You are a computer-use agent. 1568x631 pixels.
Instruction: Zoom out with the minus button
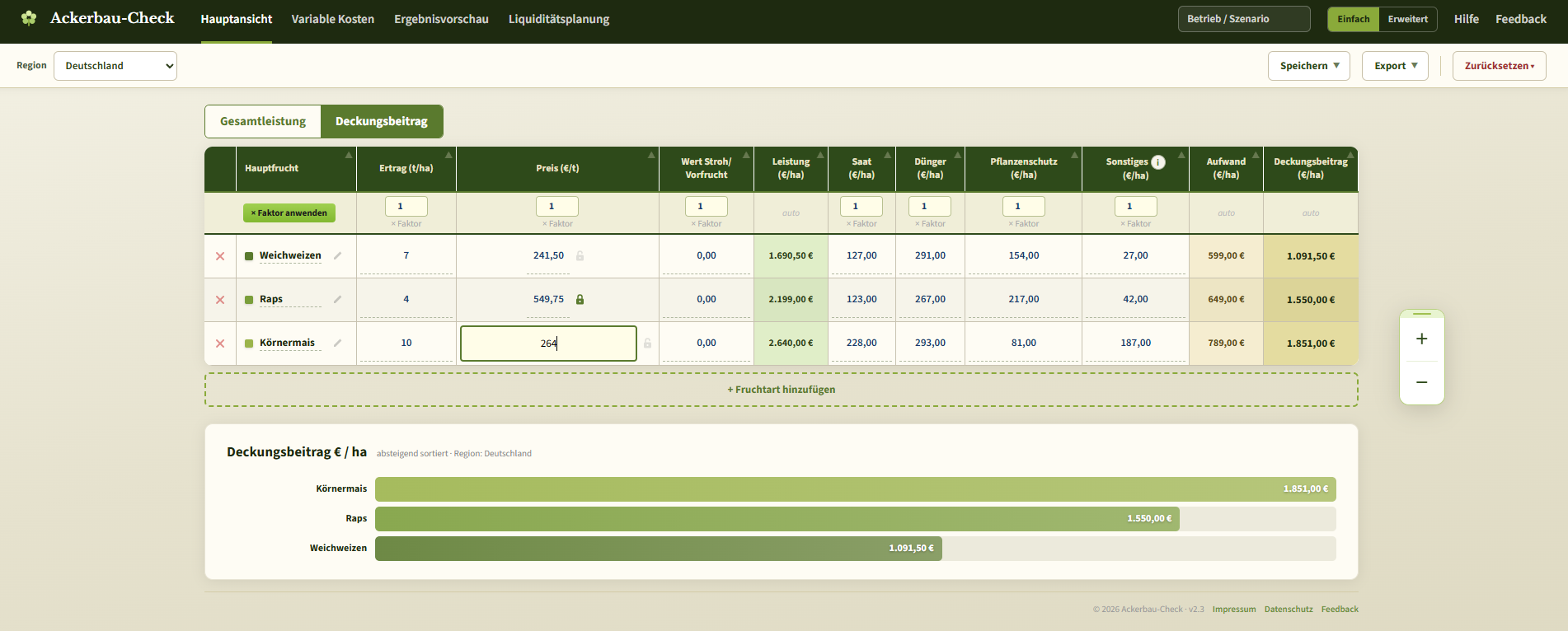coord(1421,382)
